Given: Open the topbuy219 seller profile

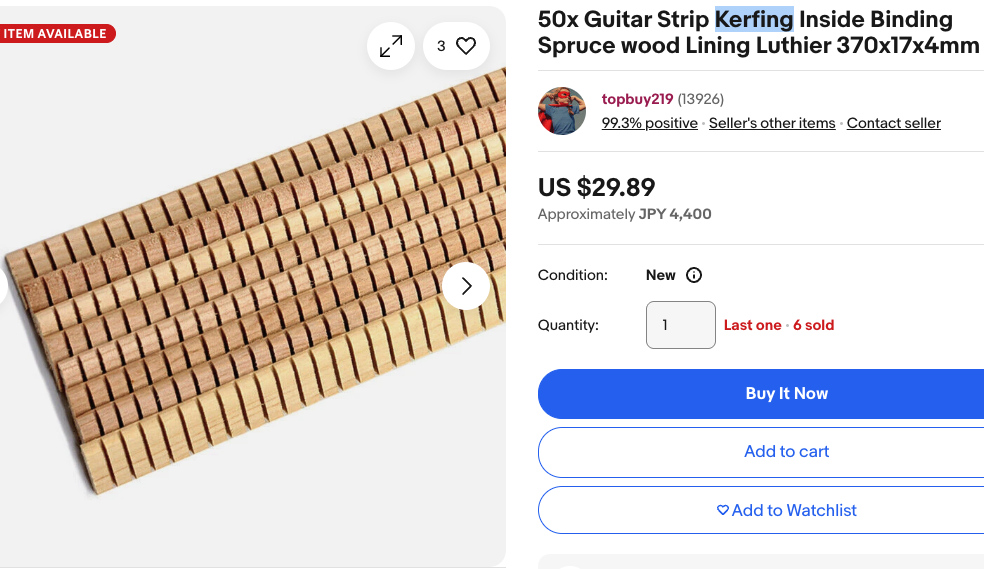Looking at the screenshot, I should click(x=637, y=99).
